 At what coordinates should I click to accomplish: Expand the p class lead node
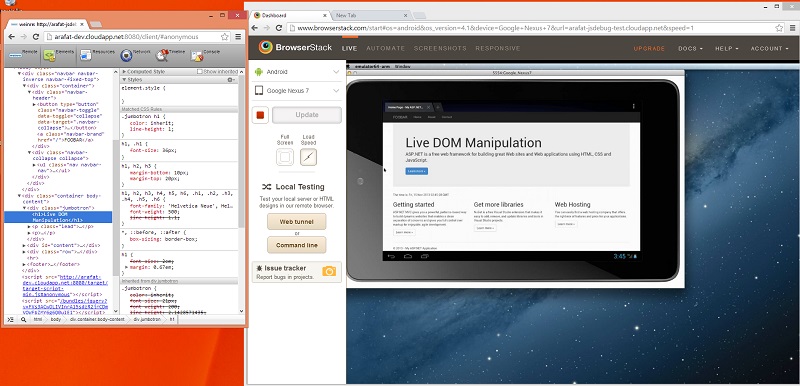coord(30,226)
